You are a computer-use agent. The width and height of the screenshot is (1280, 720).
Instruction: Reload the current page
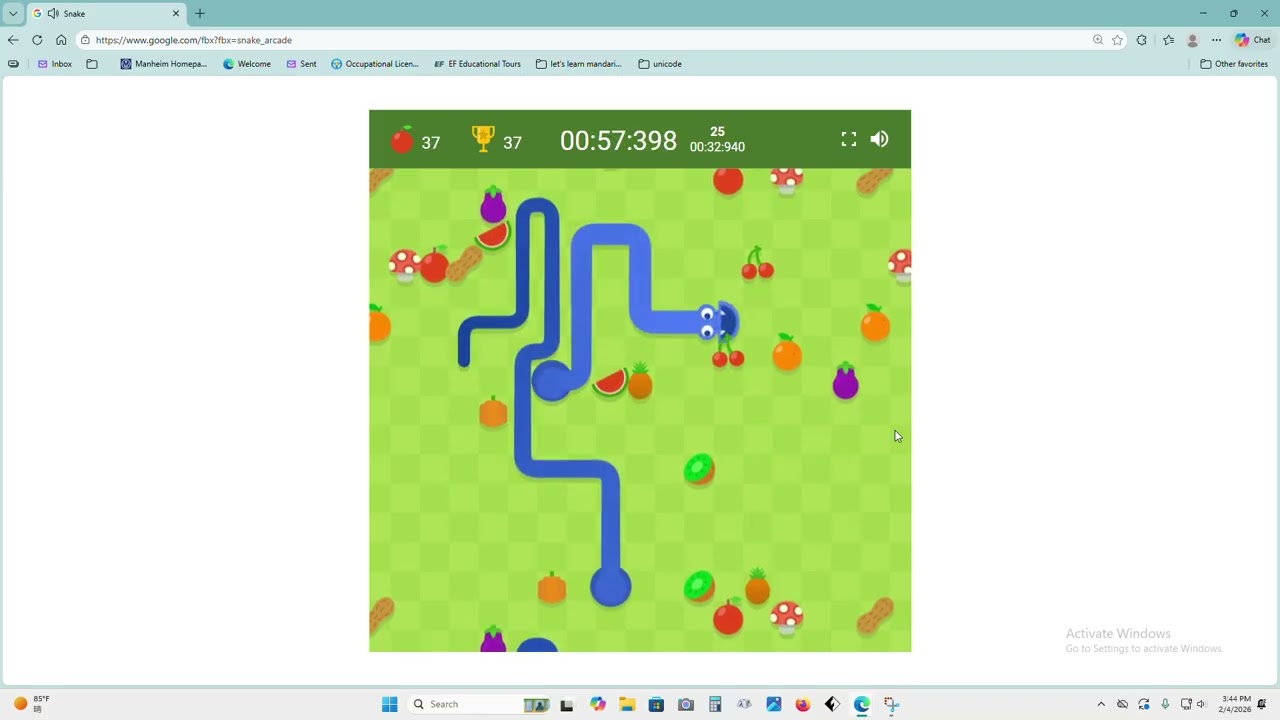[37, 40]
